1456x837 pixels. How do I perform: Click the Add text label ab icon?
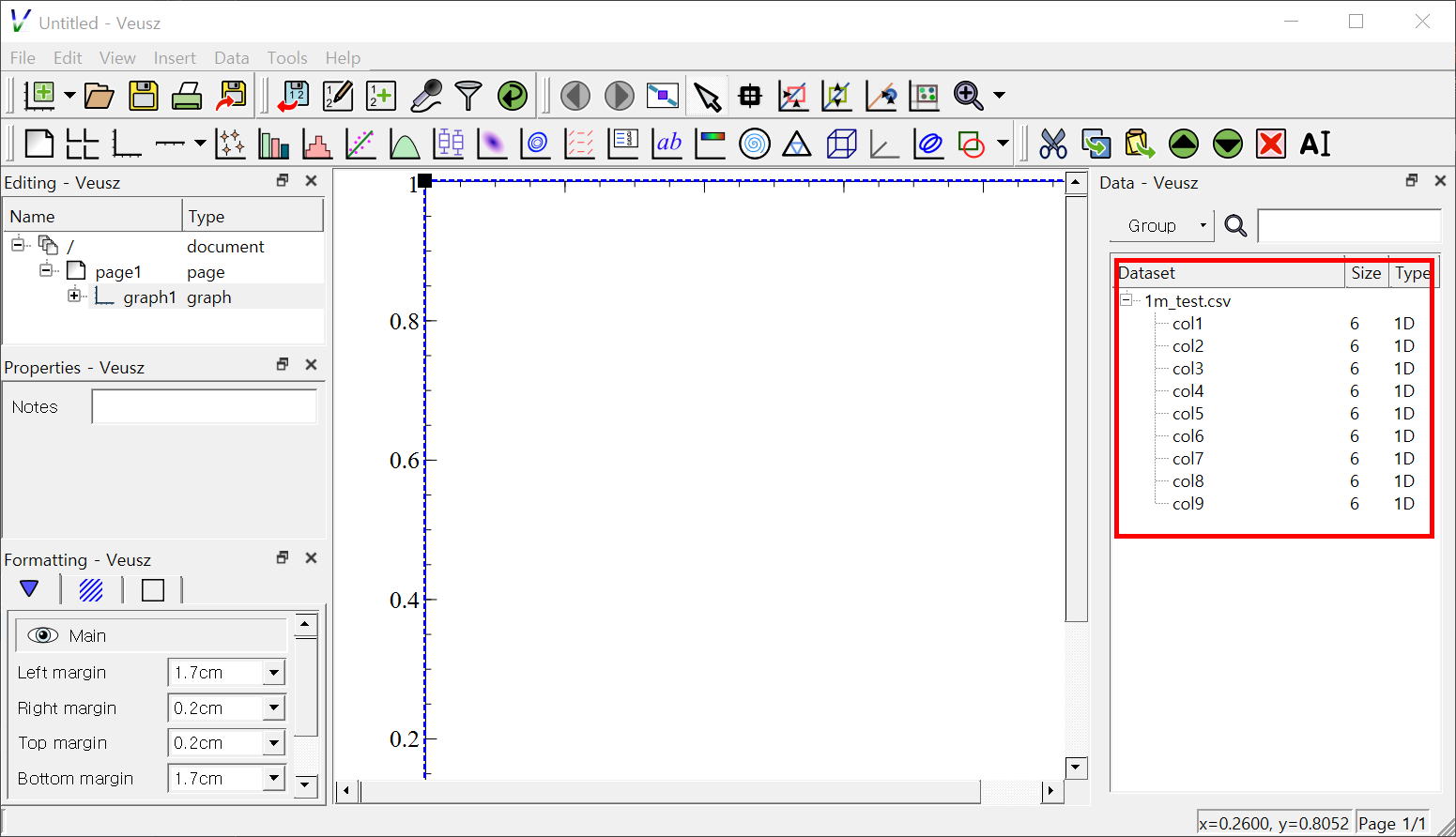tap(667, 144)
